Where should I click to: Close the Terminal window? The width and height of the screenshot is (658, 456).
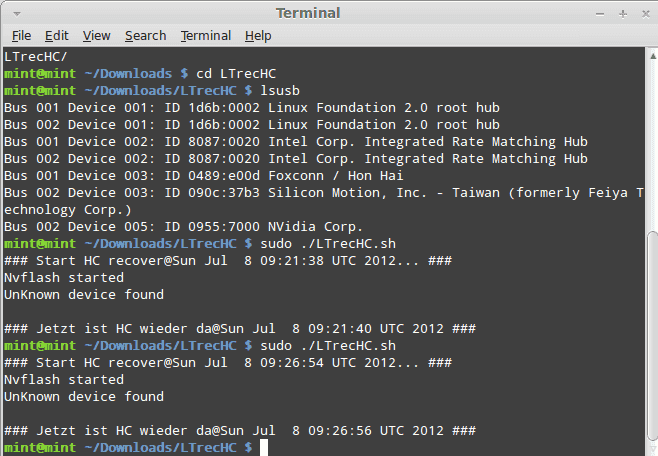coord(646,14)
